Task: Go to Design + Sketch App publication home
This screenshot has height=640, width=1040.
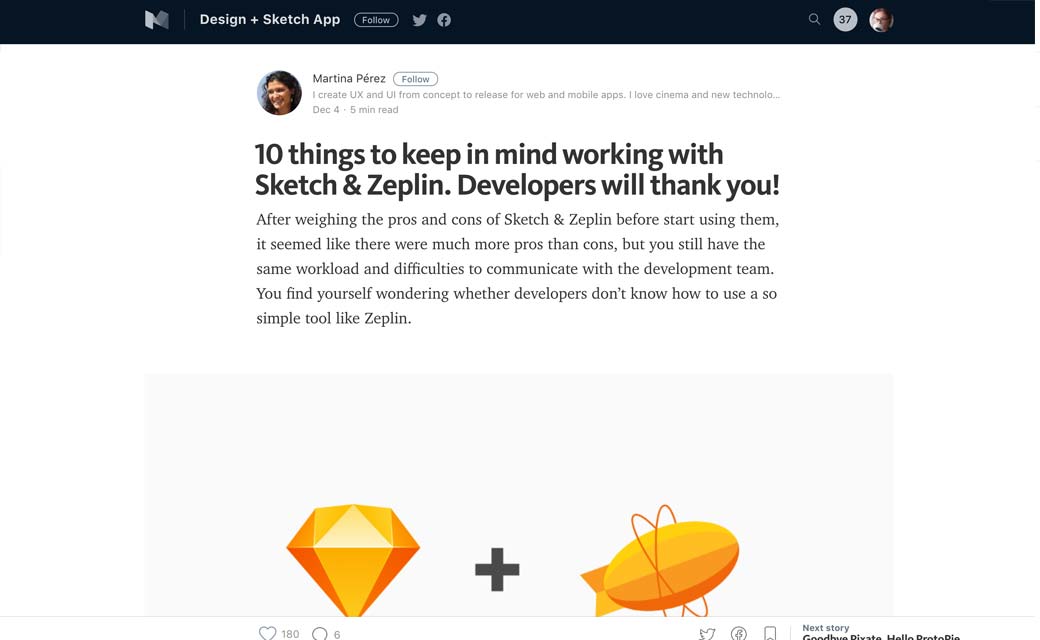Action: tap(270, 19)
